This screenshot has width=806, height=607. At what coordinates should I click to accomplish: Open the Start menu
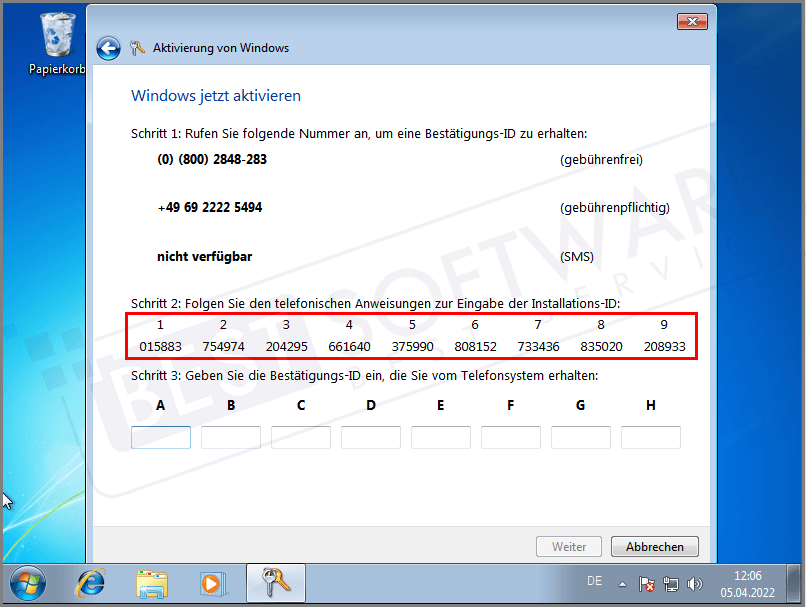click(x=27, y=583)
